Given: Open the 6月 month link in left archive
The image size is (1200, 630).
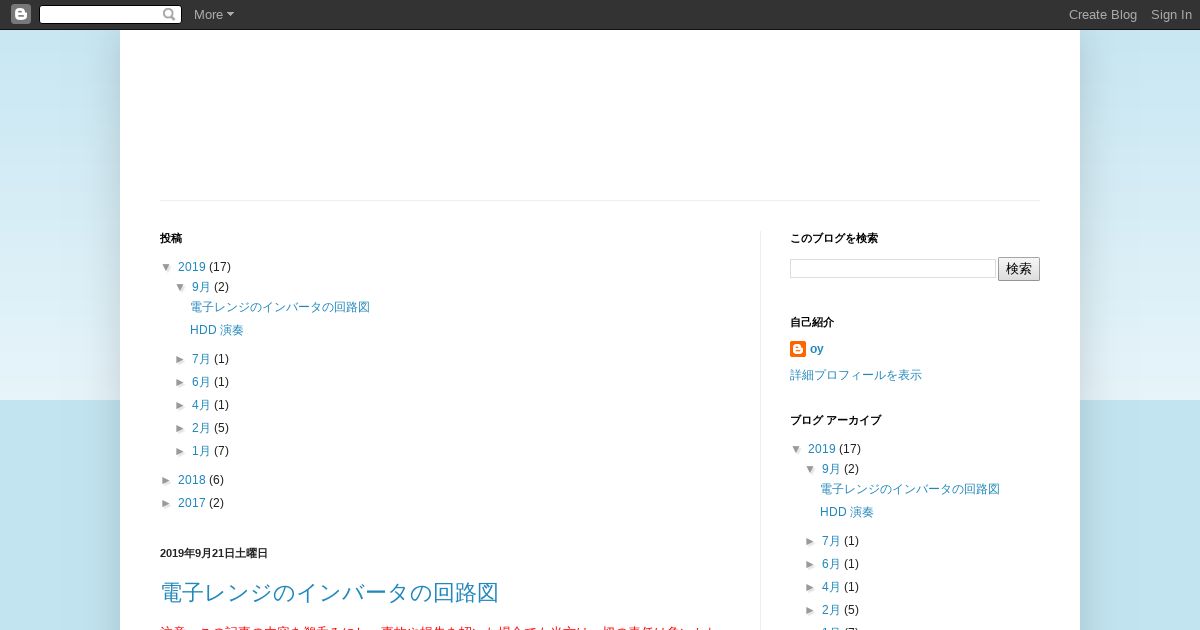Looking at the screenshot, I should tap(201, 382).
